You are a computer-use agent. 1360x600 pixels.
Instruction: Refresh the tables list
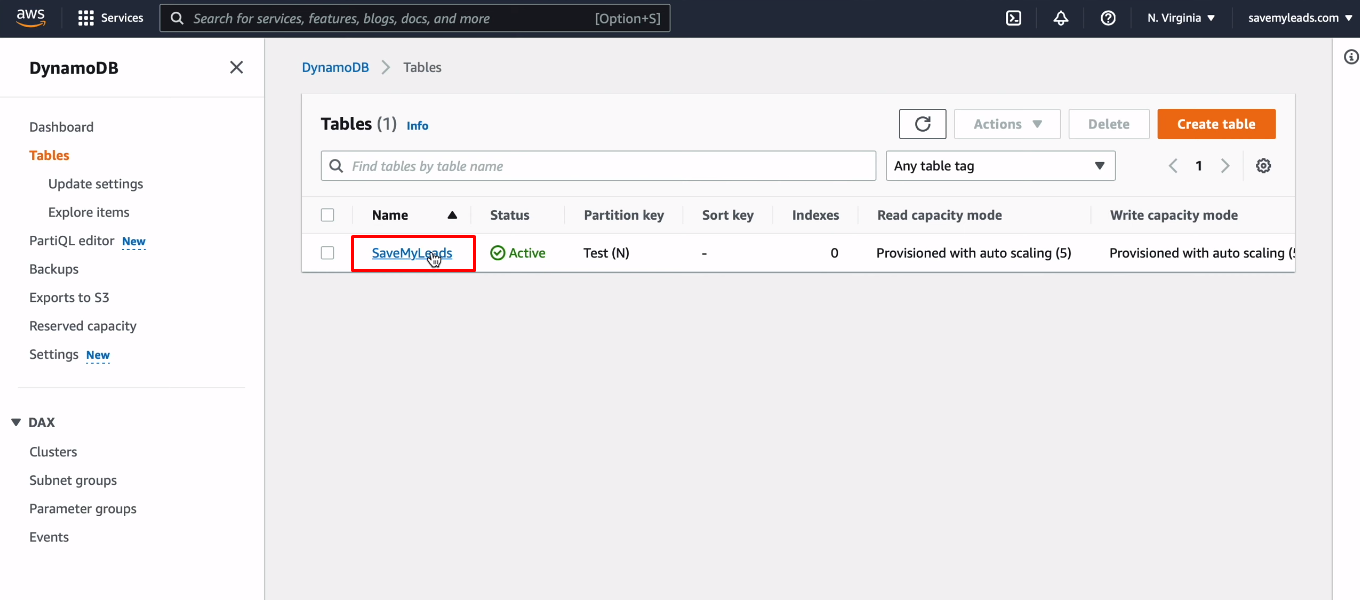(x=923, y=124)
